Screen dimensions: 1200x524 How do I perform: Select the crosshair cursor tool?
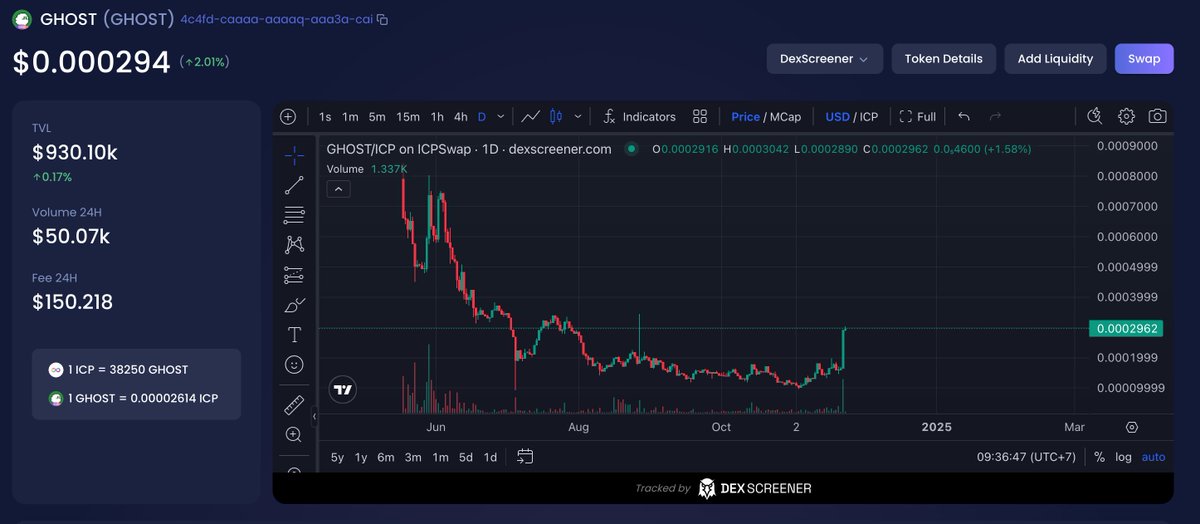[294, 155]
